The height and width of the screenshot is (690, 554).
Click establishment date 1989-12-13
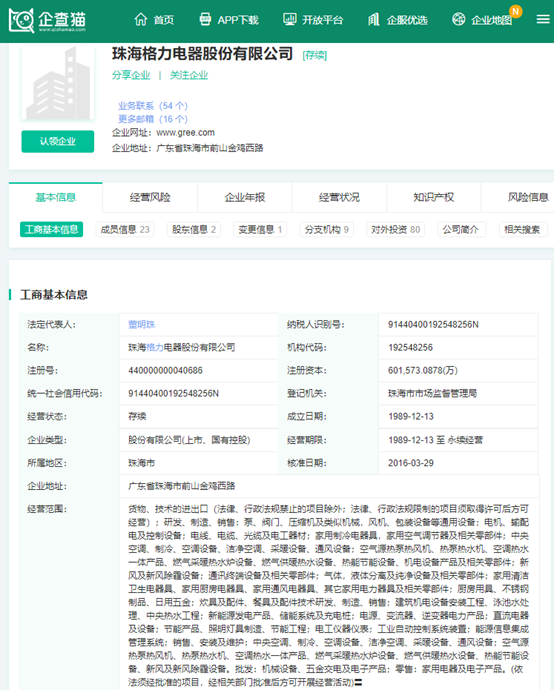pyautogui.click(x=411, y=416)
